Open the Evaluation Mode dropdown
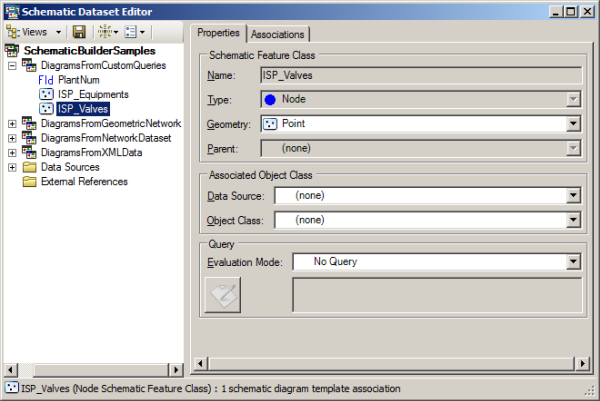 [x=574, y=262]
